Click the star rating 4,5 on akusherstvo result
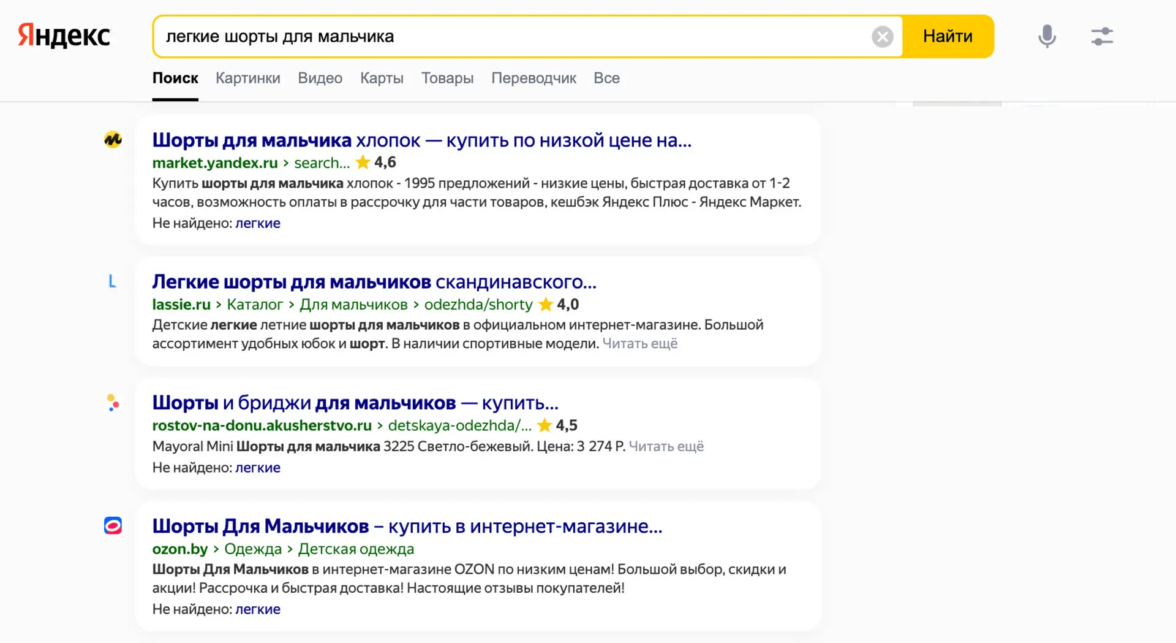The width and height of the screenshot is (1176, 643). tap(557, 425)
